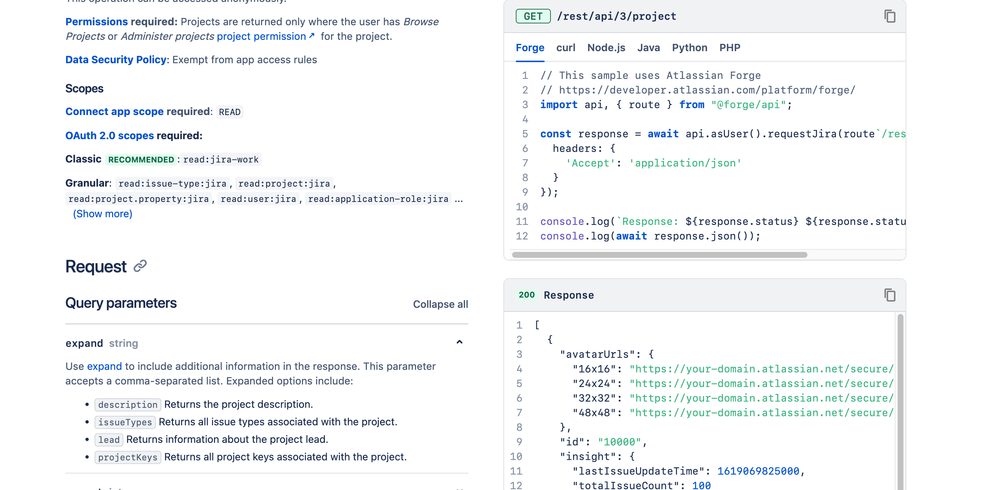Viewport: 998px width, 490px height.
Task: Copy the GET request code sample
Action: pos(890,17)
